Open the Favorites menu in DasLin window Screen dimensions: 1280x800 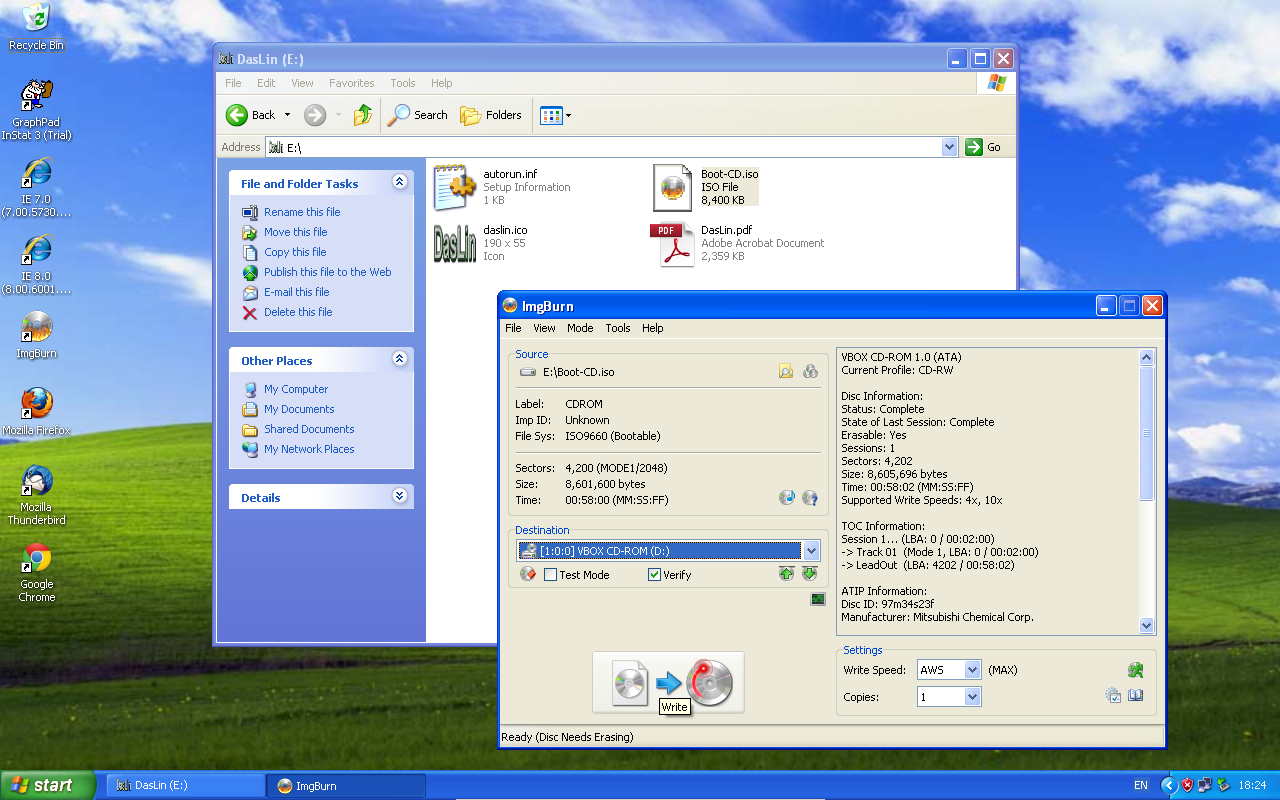[351, 83]
